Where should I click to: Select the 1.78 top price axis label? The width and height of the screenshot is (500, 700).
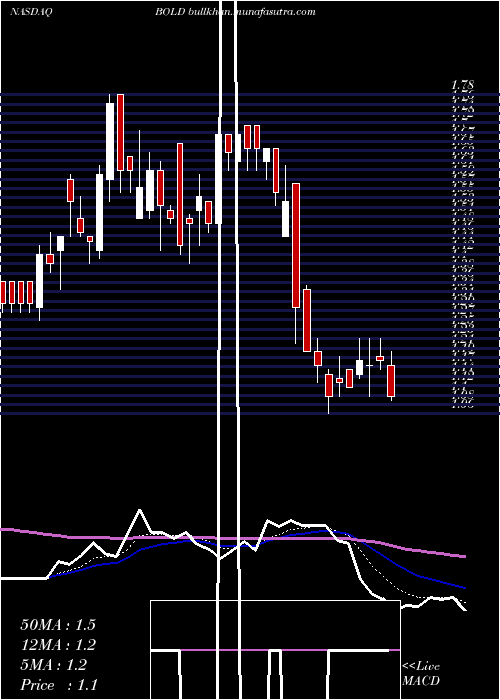(462, 84)
